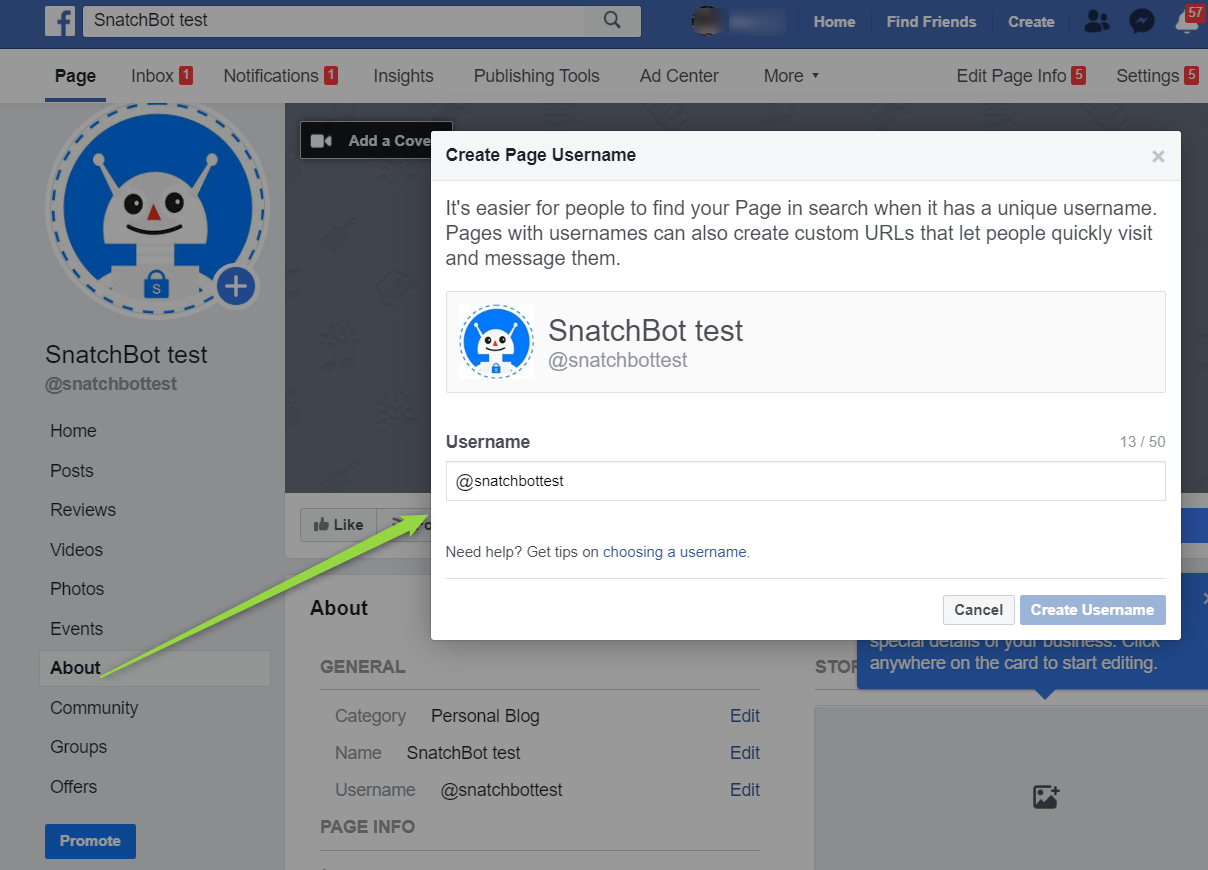The height and width of the screenshot is (870, 1208).
Task: Click the Promote button
Action: [90, 841]
